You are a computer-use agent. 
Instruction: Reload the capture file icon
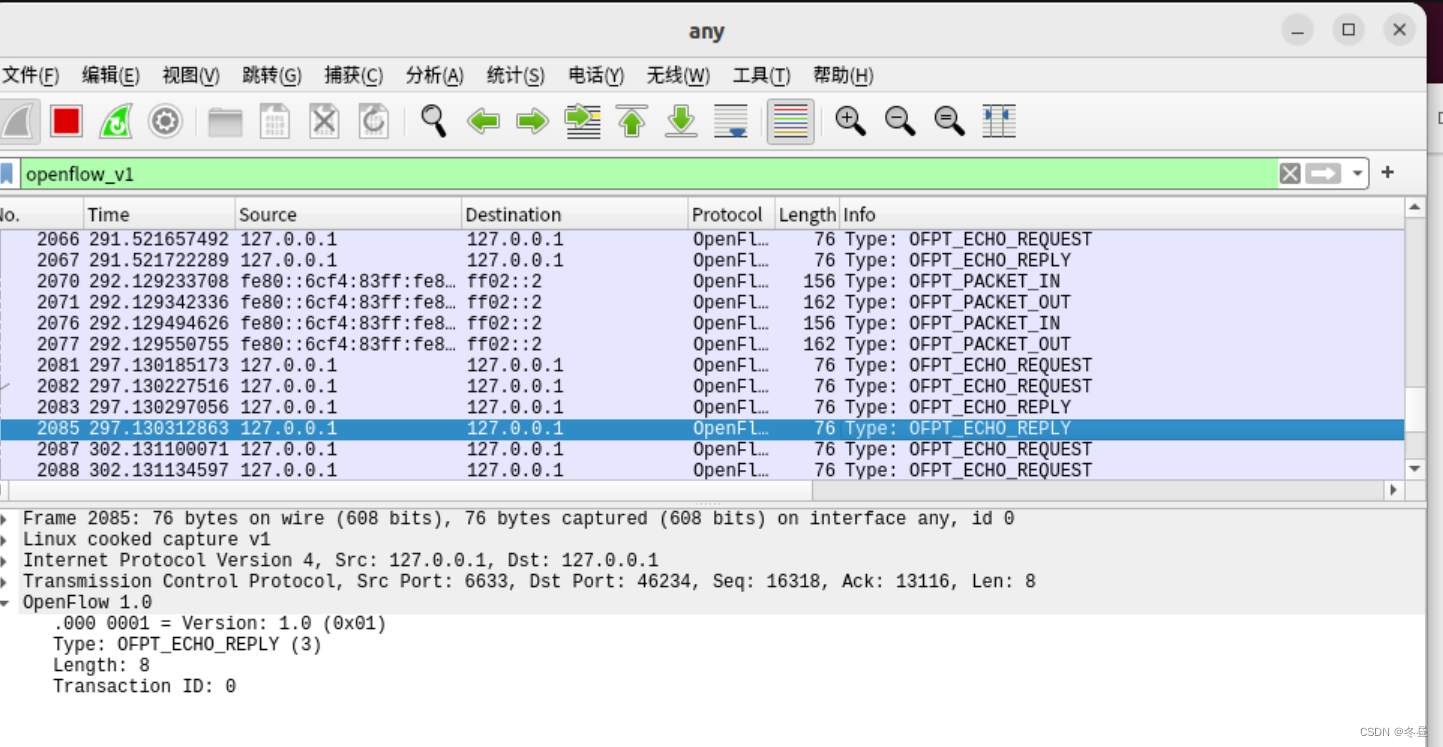(374, 122)
